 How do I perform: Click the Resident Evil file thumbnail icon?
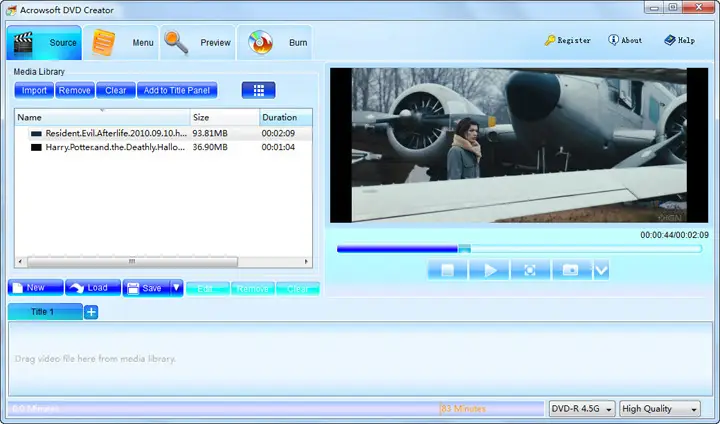pos(36,134)
